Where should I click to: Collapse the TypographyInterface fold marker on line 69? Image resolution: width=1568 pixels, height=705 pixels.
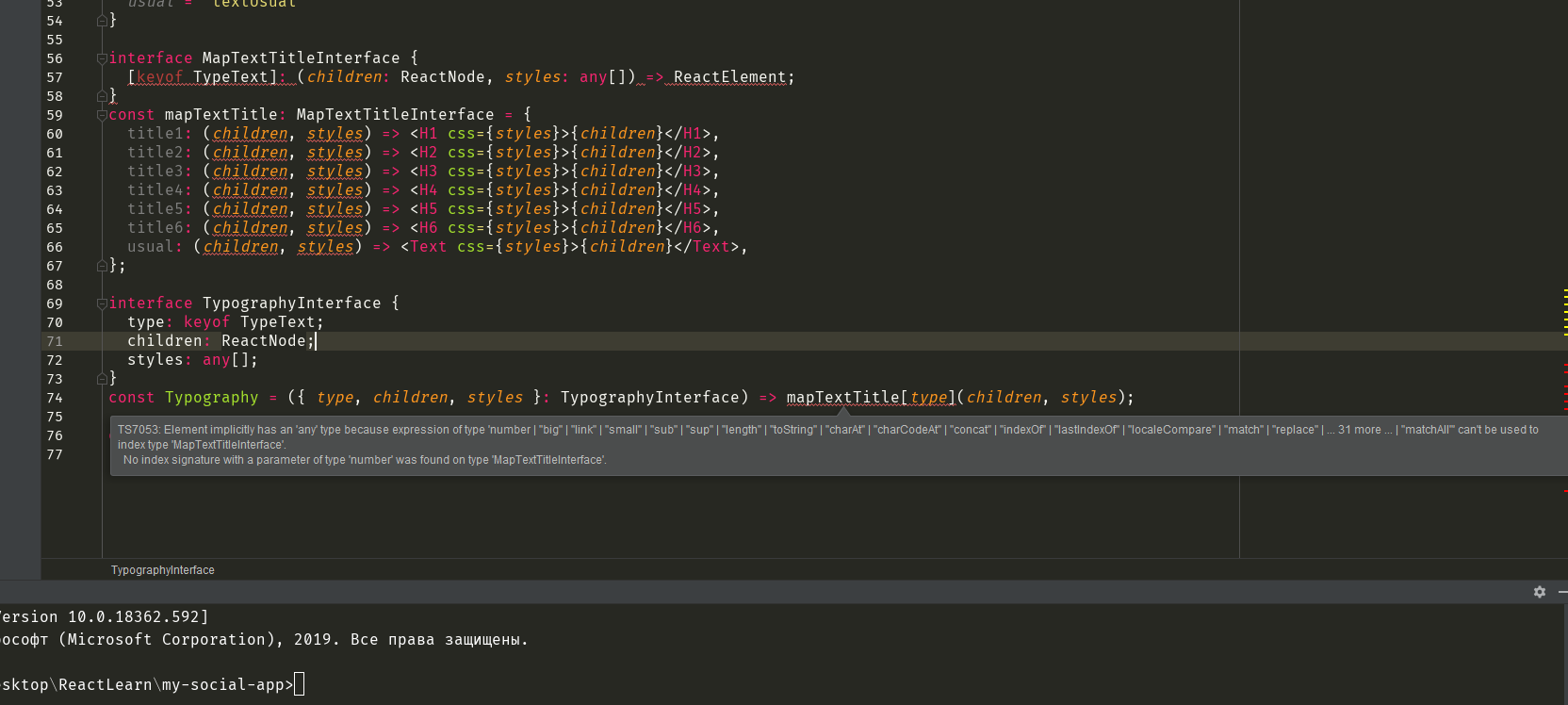click(x=102, y=303)
